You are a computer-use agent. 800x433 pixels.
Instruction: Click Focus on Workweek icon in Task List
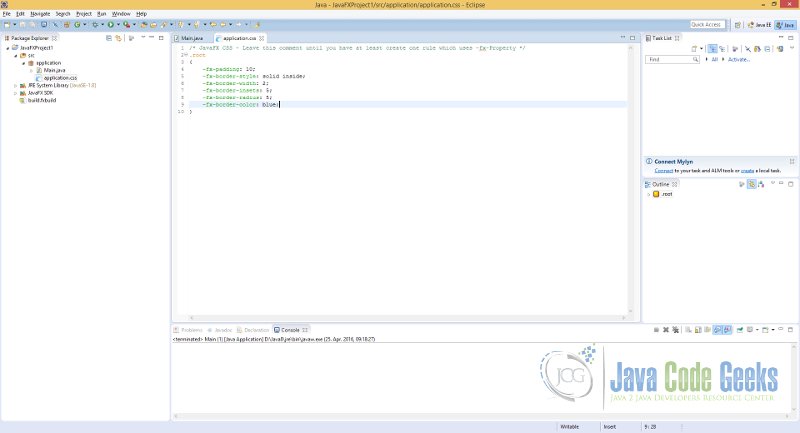(x=735, y=49)
